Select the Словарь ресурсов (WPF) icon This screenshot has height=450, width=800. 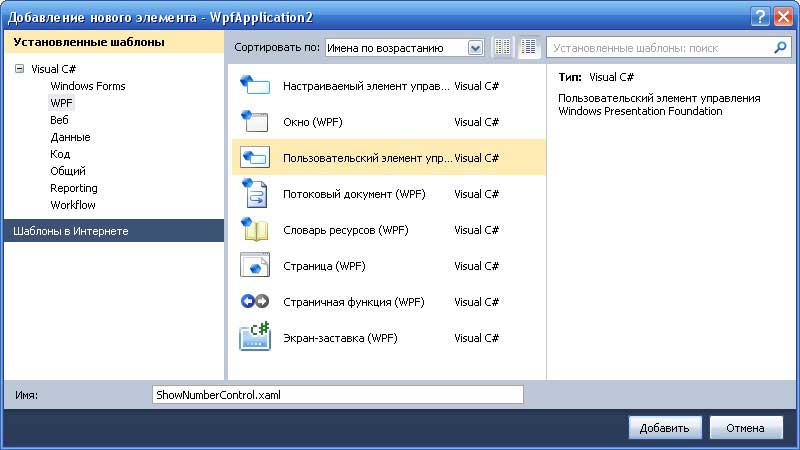point(255,230)
